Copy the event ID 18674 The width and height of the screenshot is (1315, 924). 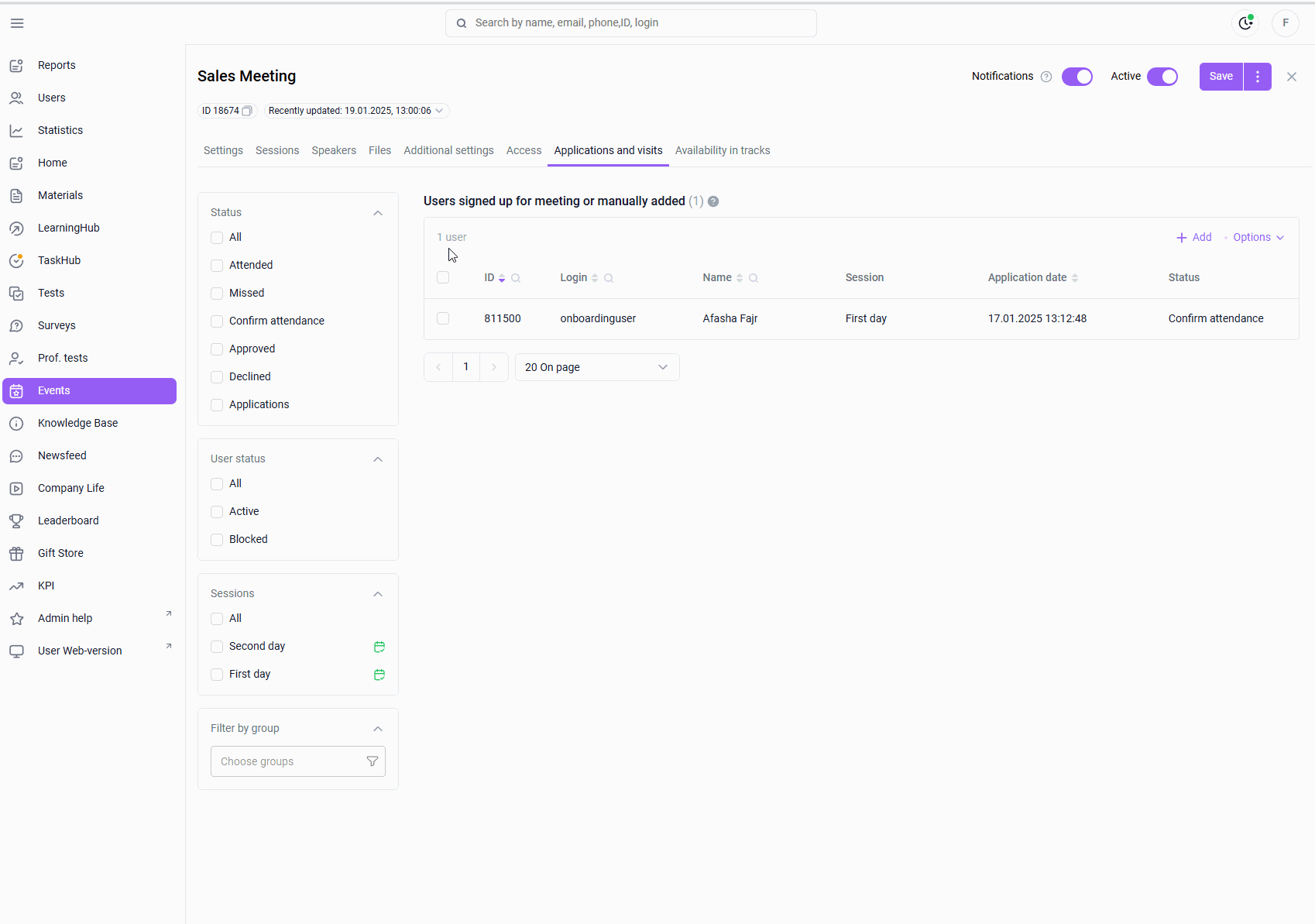247,111
